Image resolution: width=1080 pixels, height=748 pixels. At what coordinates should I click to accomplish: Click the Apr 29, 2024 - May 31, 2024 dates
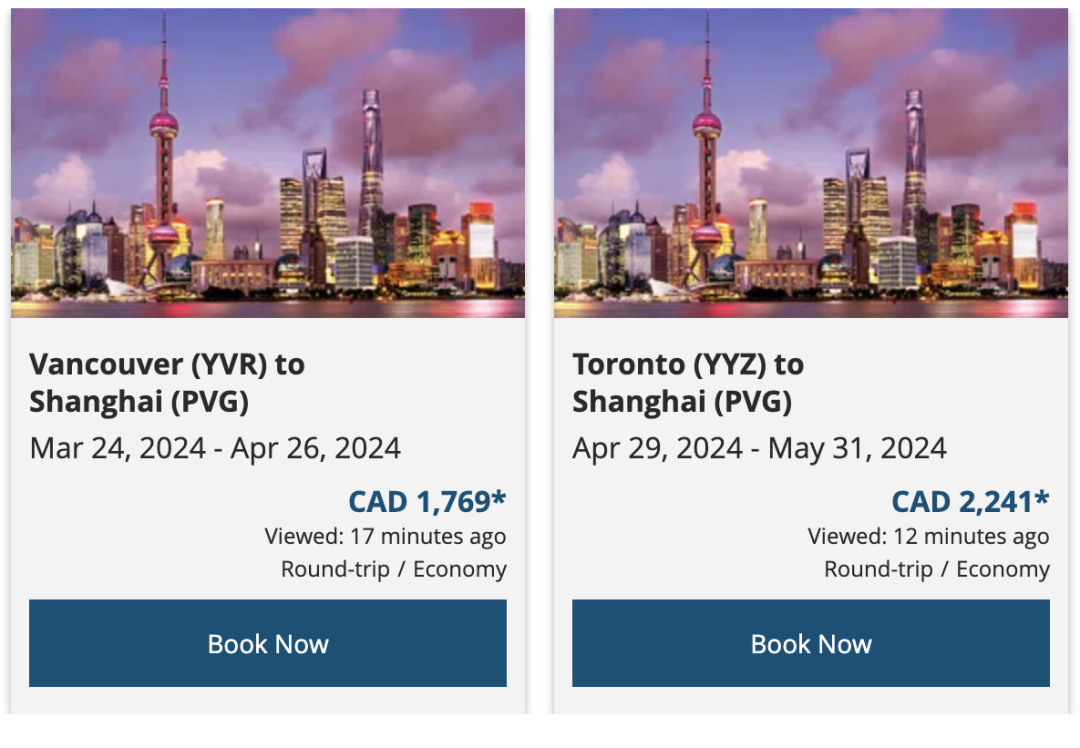(x=759, y=448)
